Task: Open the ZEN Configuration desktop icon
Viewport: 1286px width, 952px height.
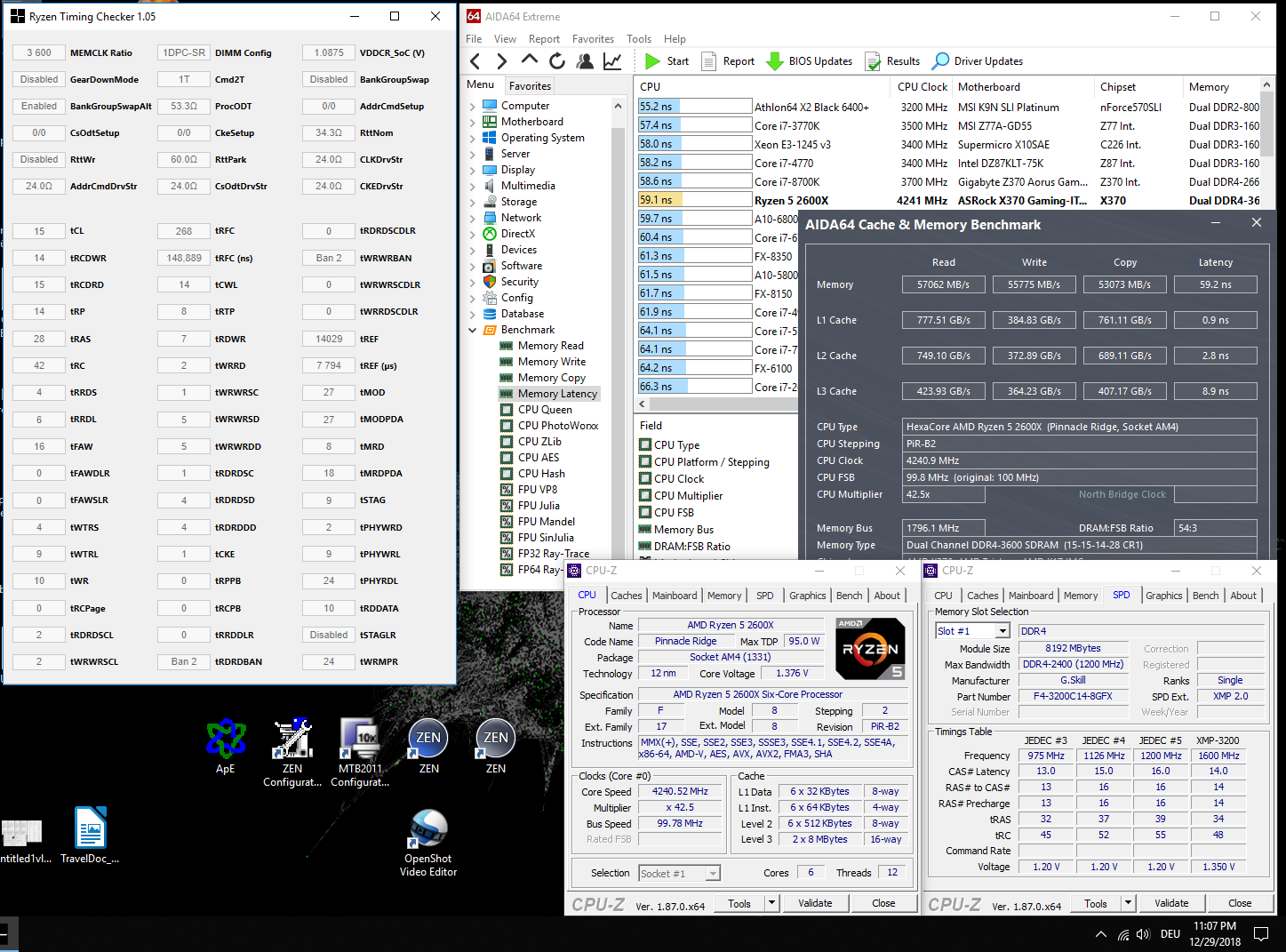Action: 292,753
